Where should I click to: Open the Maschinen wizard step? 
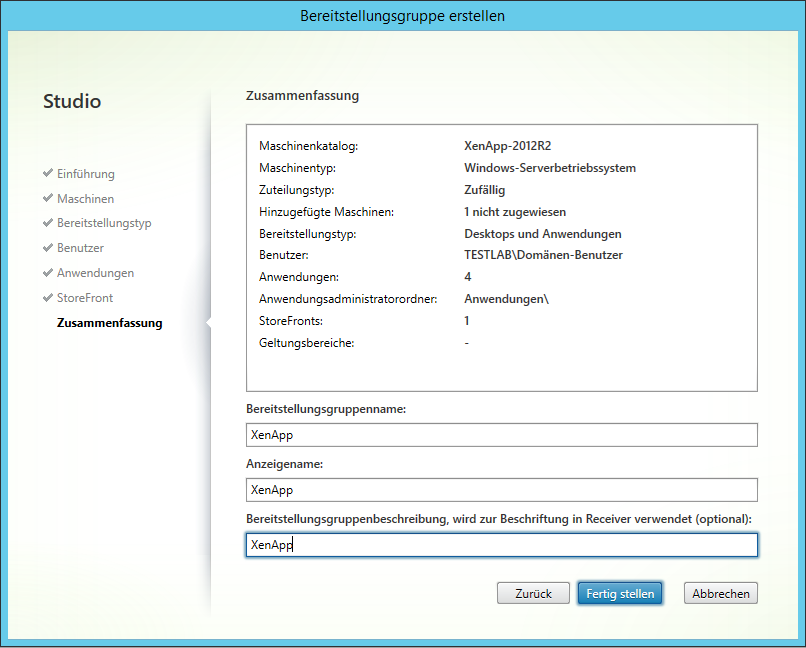85,198
